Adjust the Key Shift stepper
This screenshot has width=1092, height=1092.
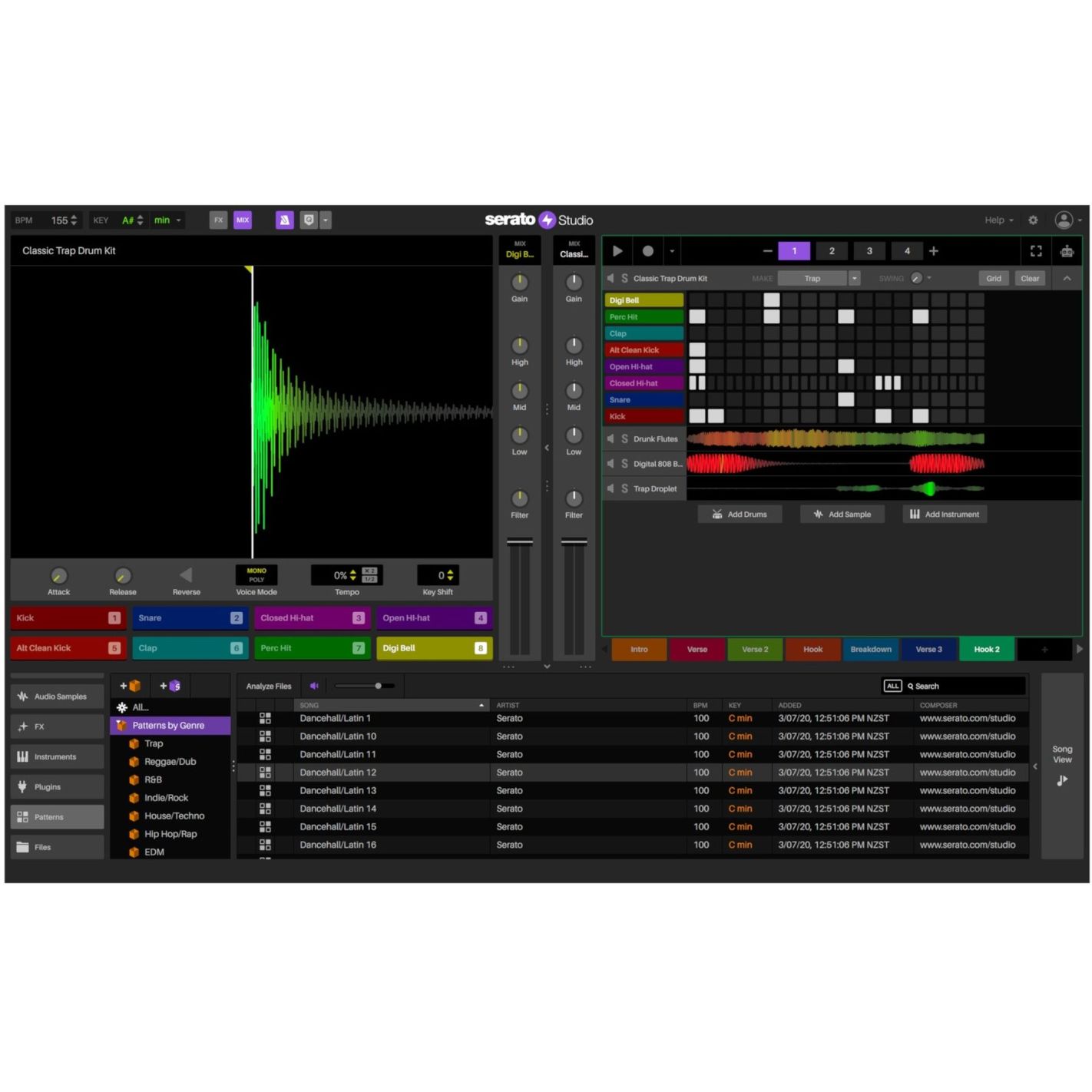tap(450, 575)
